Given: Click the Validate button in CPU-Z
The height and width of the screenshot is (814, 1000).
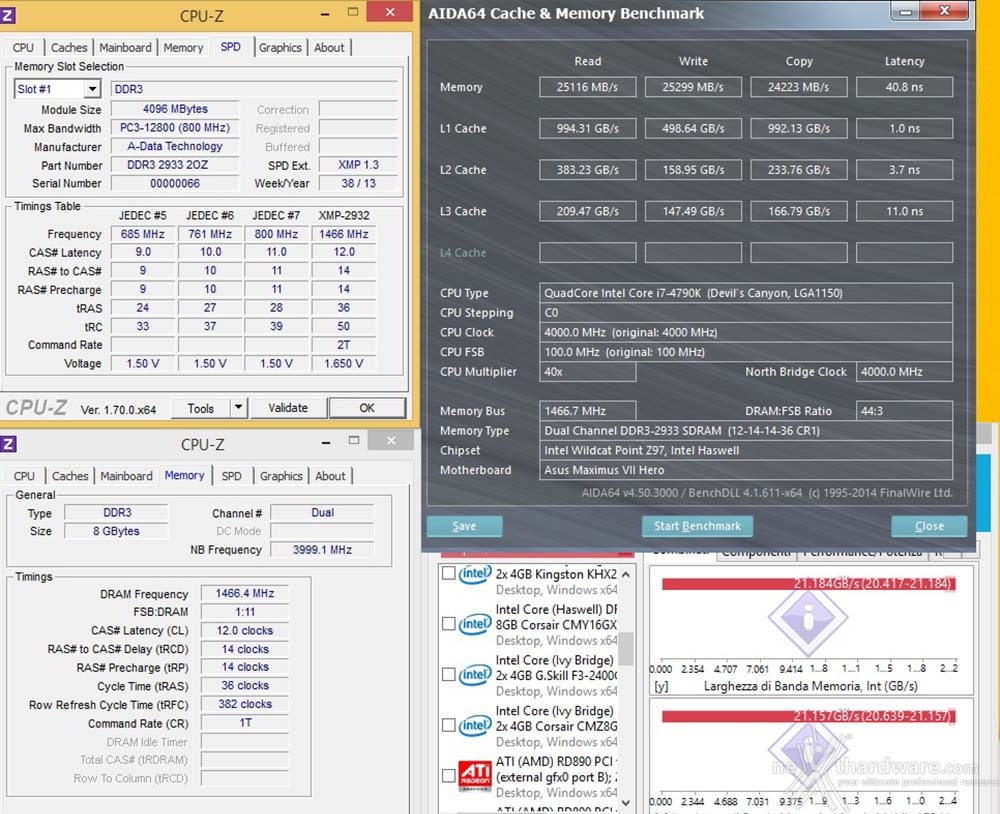Looking at the screenshot, I should click(x=288, y=408).
